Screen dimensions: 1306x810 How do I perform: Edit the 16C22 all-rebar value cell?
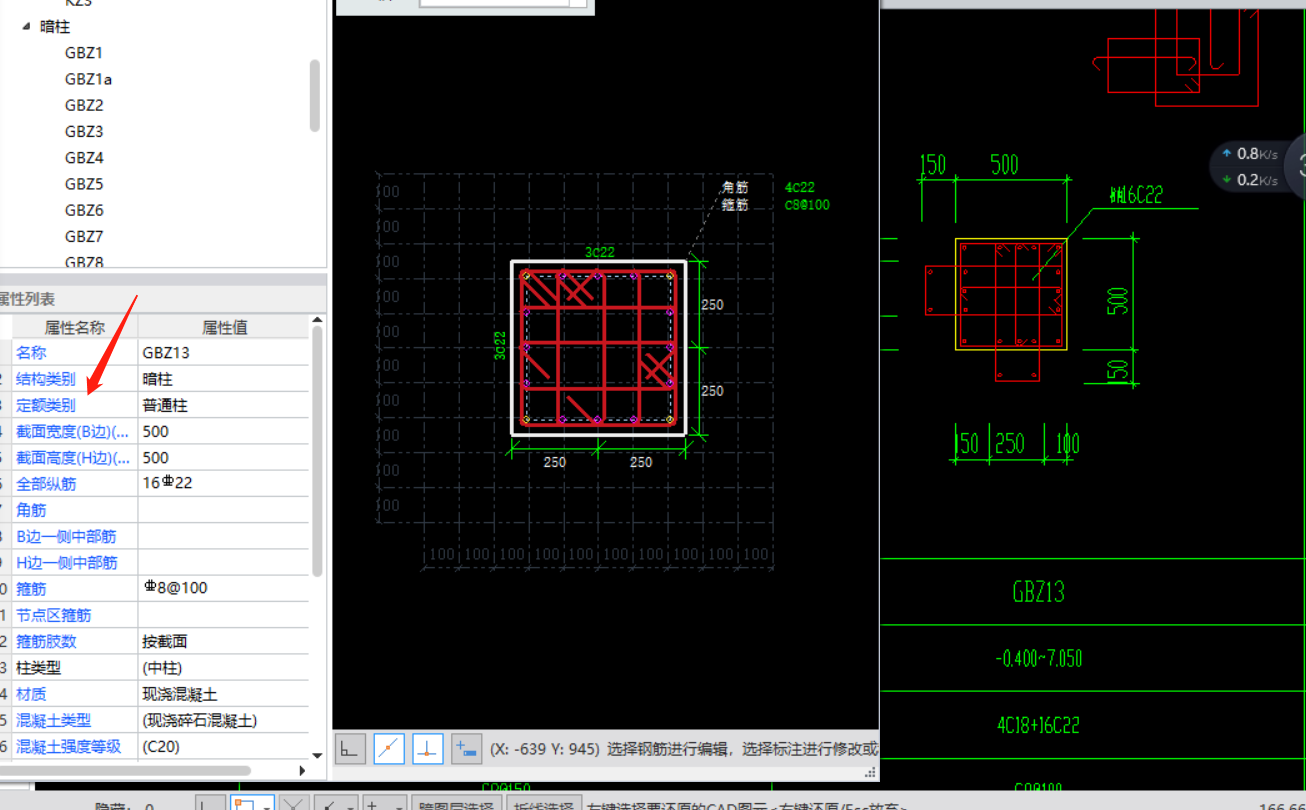click(224, 484)
